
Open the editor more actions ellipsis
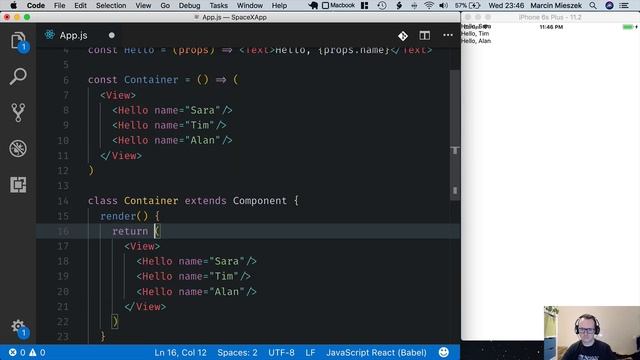448,36
